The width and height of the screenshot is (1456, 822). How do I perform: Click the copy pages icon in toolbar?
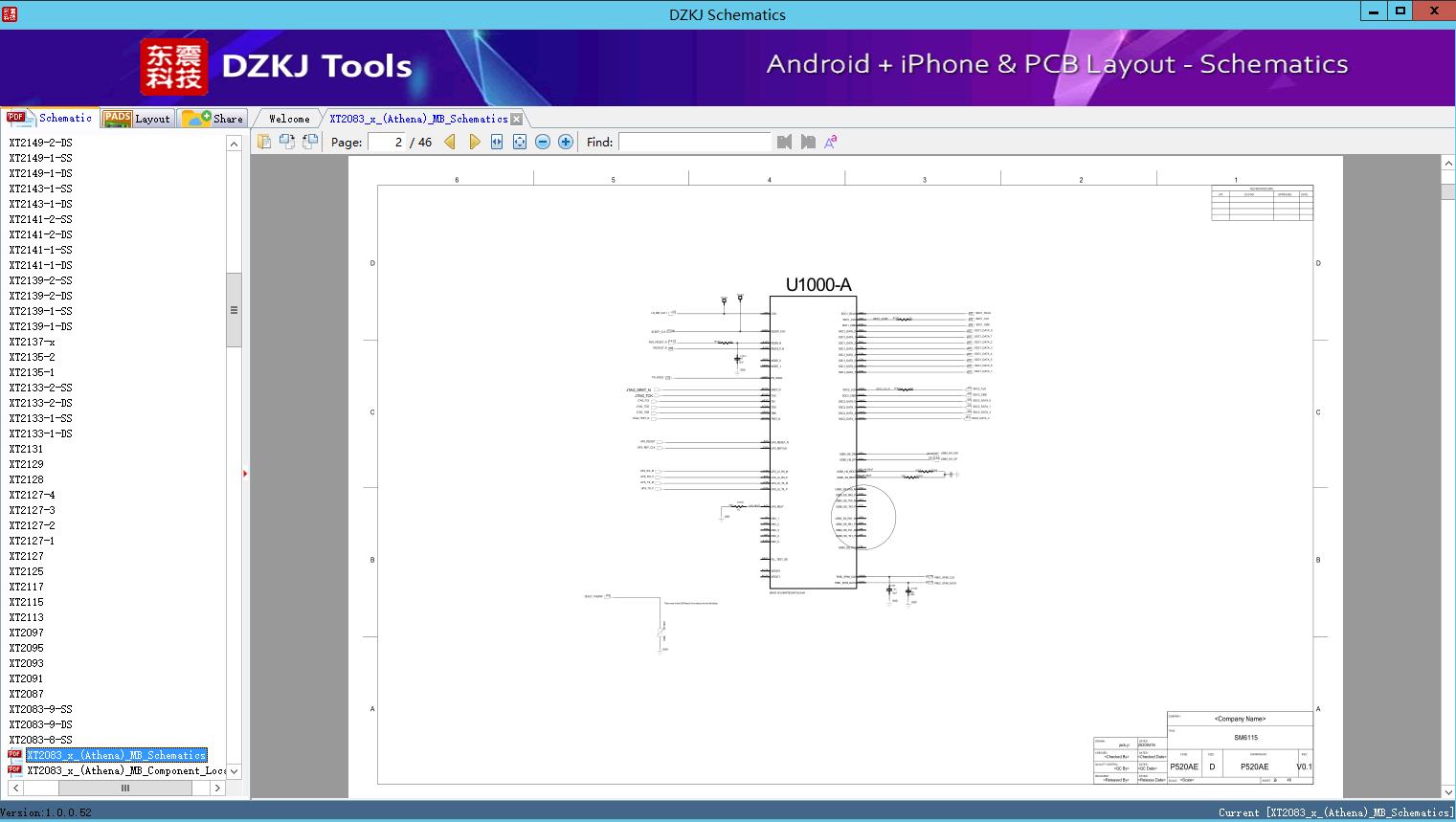(264, 142)
